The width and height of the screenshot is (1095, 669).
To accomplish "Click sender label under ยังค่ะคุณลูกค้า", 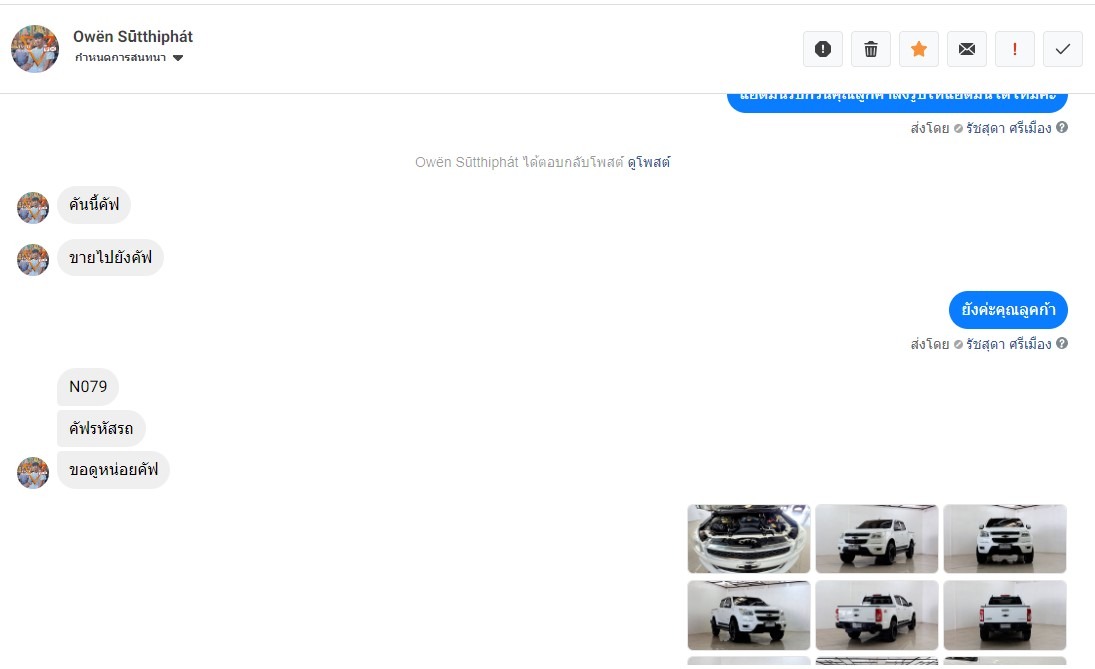I will (980, 344).
